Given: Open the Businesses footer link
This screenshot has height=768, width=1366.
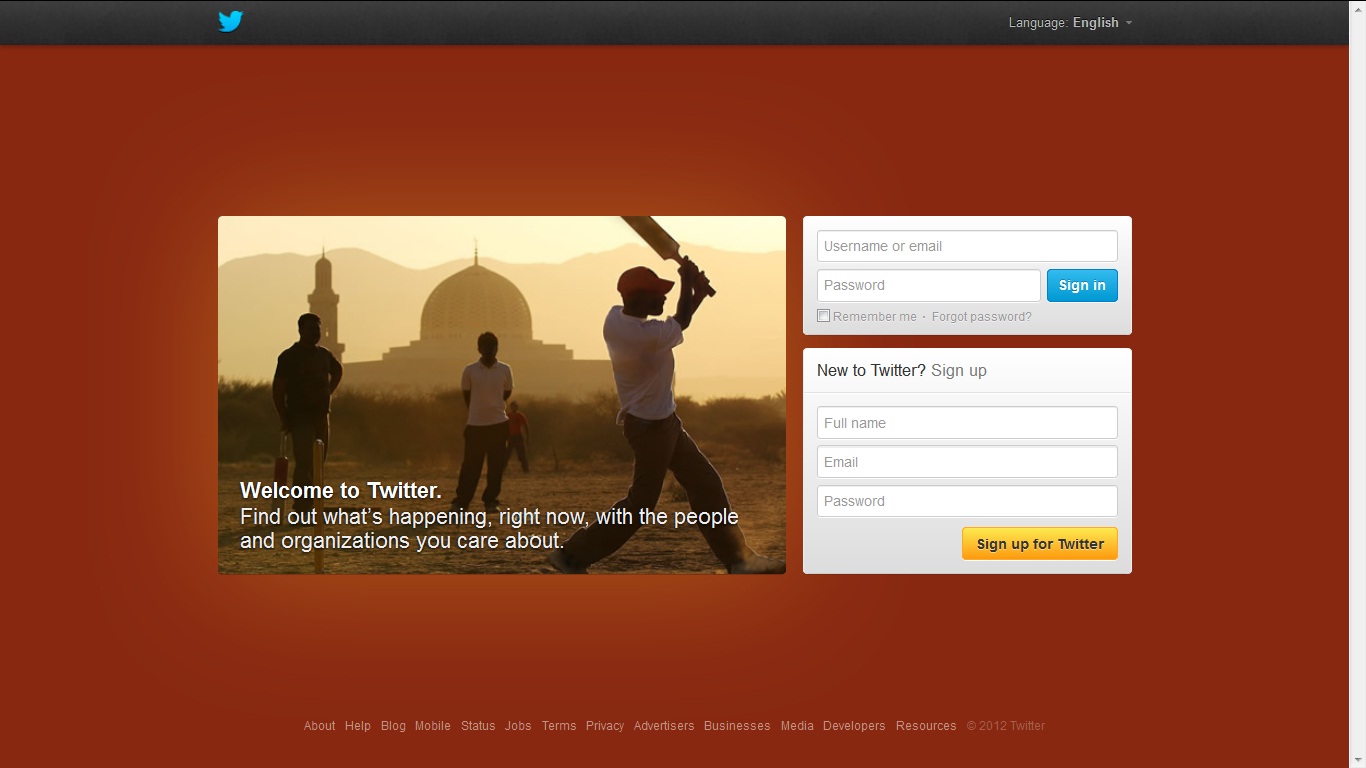Looking at the screenshot, I should click(737, 726).
